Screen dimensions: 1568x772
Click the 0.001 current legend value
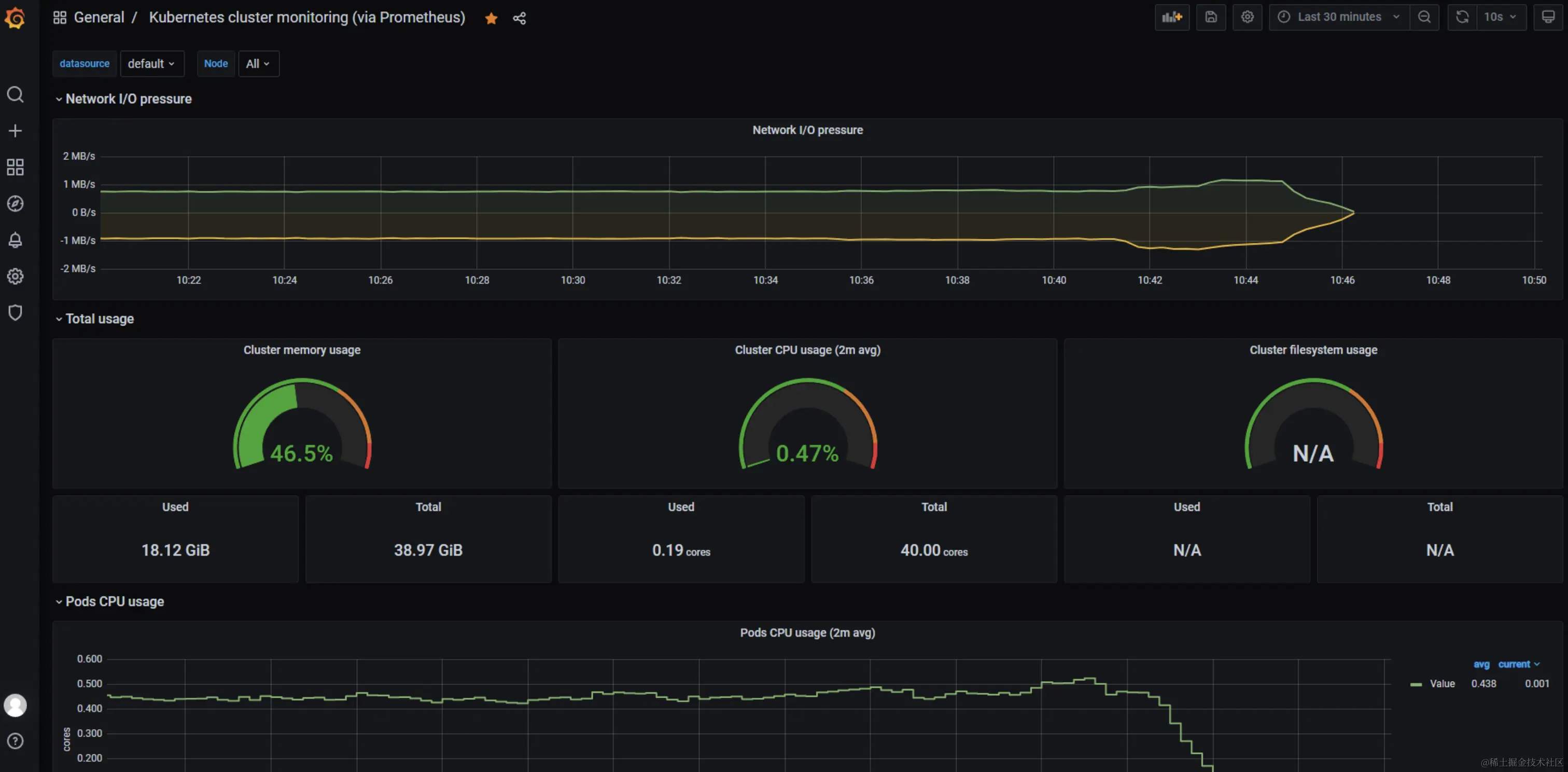click(x=1536, y=684)
